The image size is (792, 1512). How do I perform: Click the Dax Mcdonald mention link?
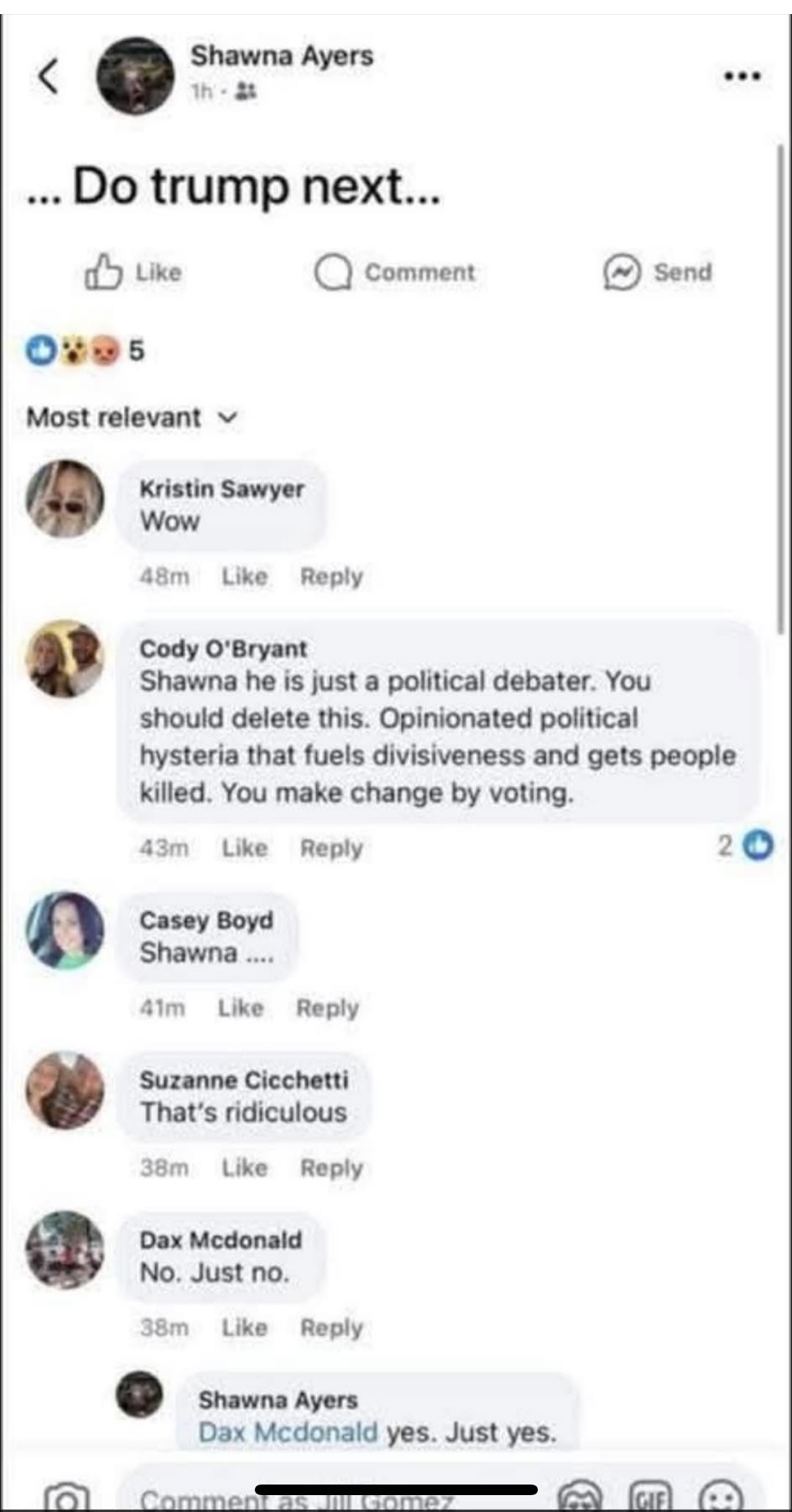click(288, 1432)
